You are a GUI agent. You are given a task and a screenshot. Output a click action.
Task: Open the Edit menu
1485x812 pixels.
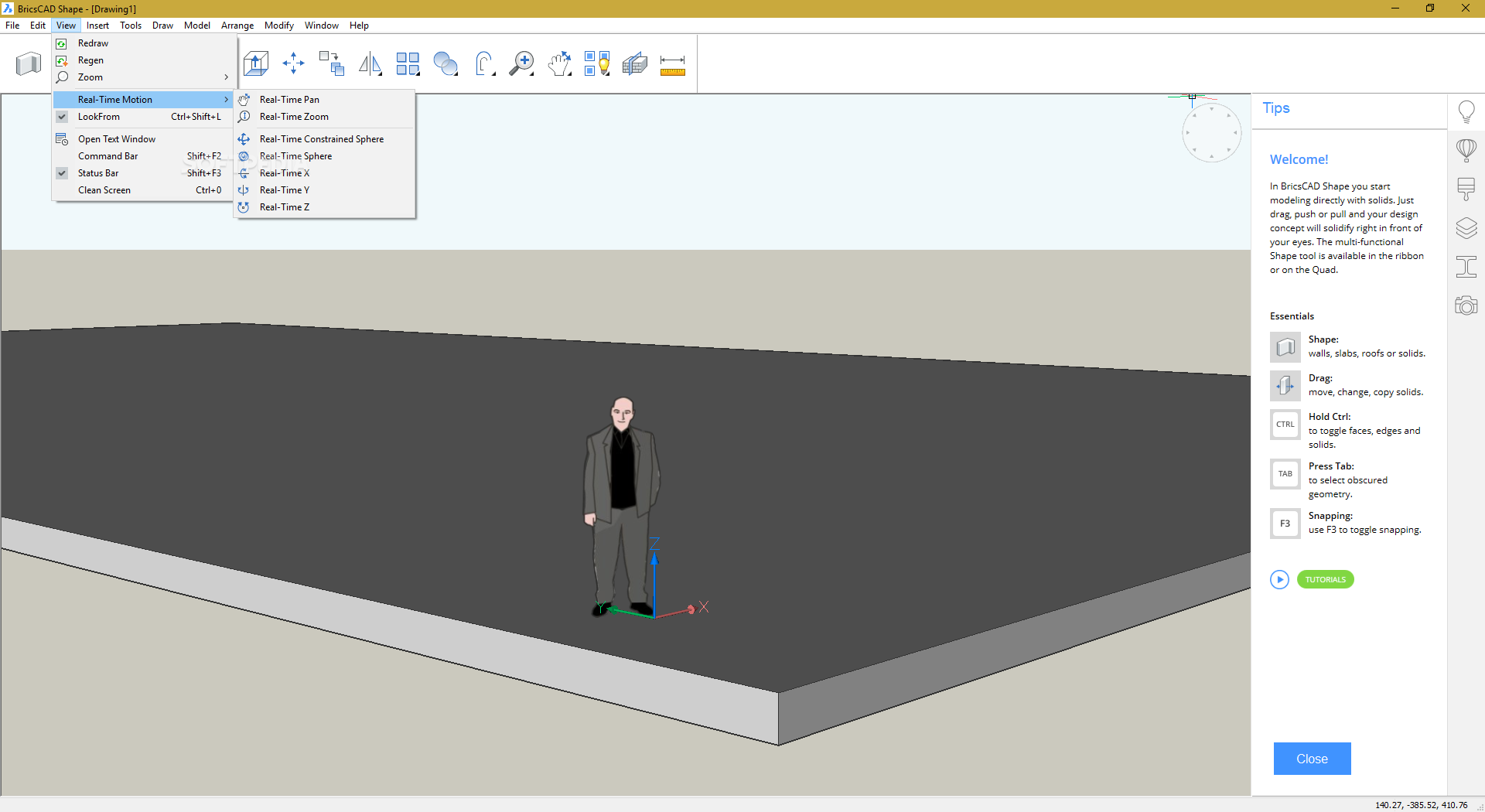(38, 26)
